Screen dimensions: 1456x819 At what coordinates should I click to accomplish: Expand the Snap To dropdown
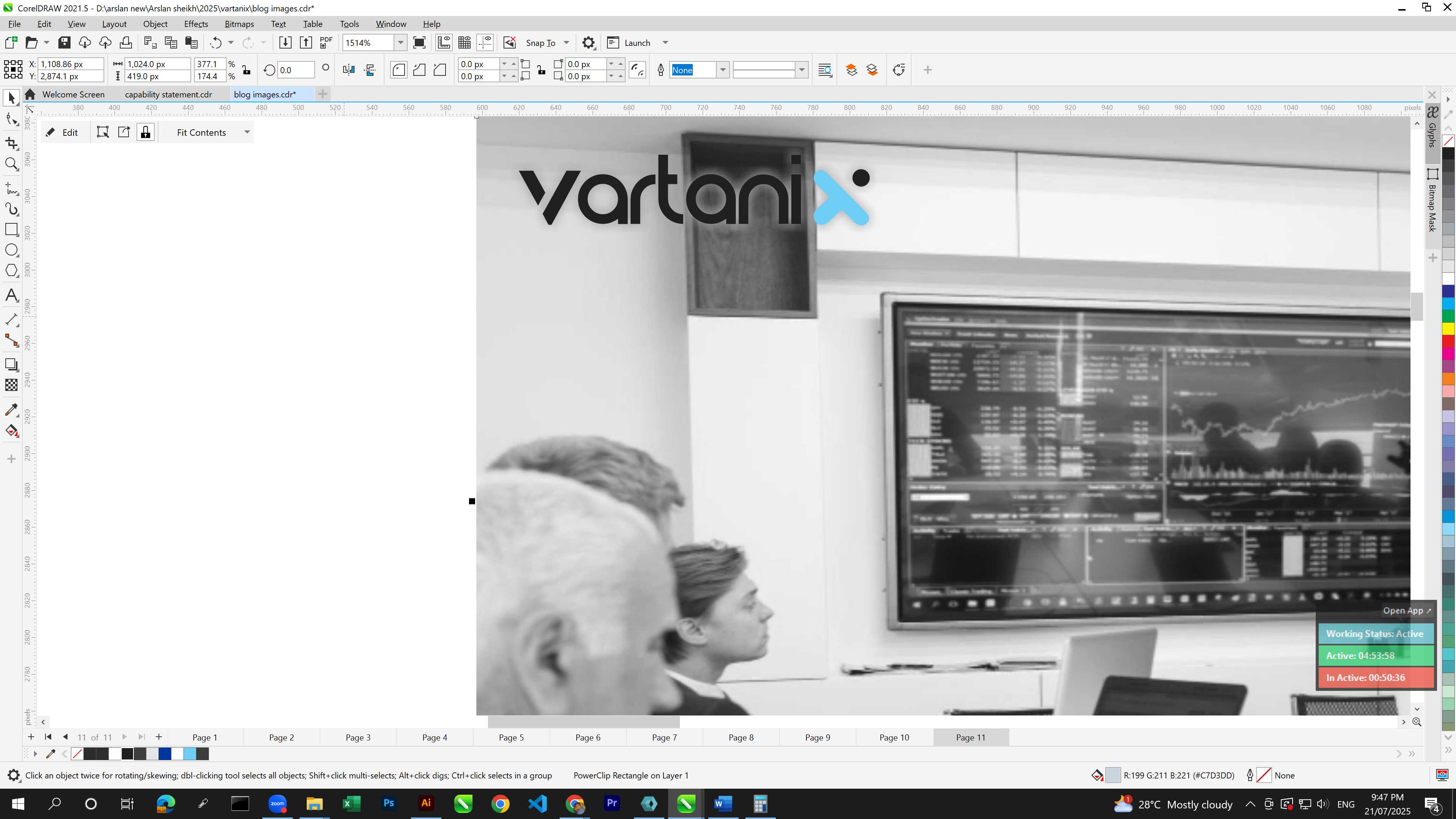coord(566,43)
